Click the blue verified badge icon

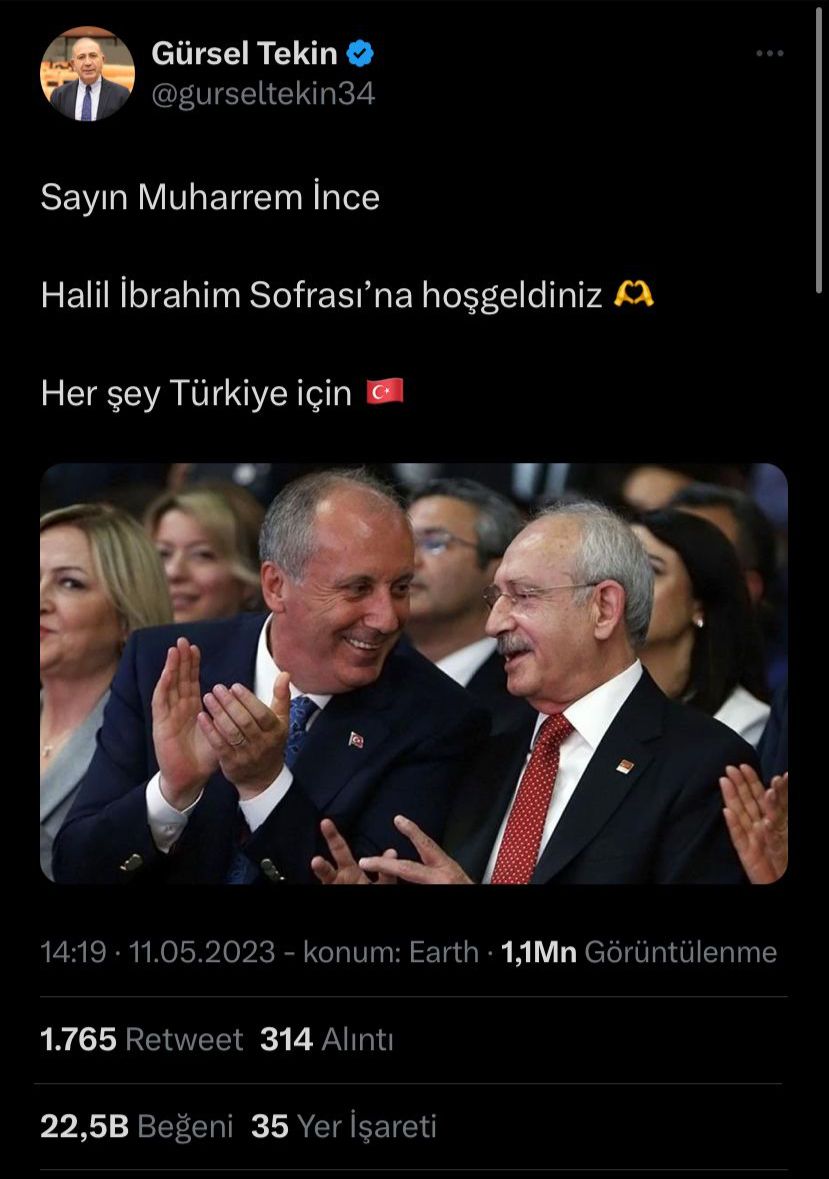pos(360,53)
